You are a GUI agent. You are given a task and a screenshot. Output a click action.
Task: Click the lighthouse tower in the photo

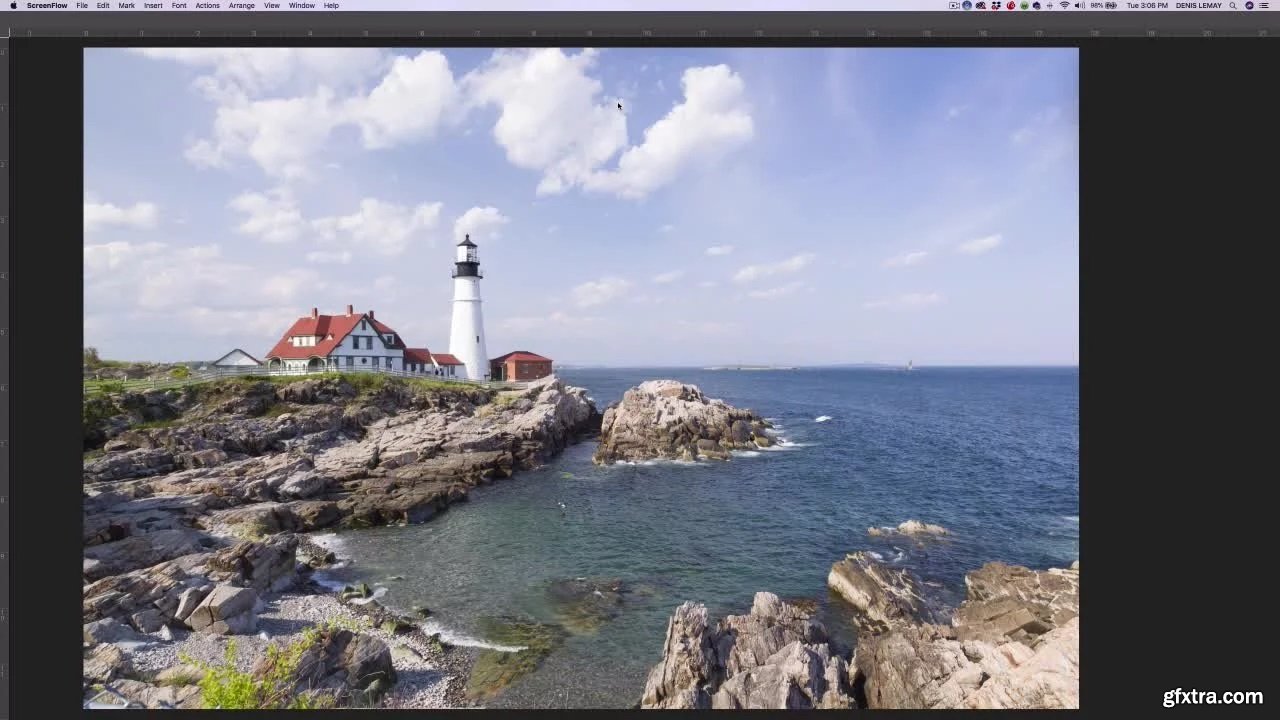[467, 315]
